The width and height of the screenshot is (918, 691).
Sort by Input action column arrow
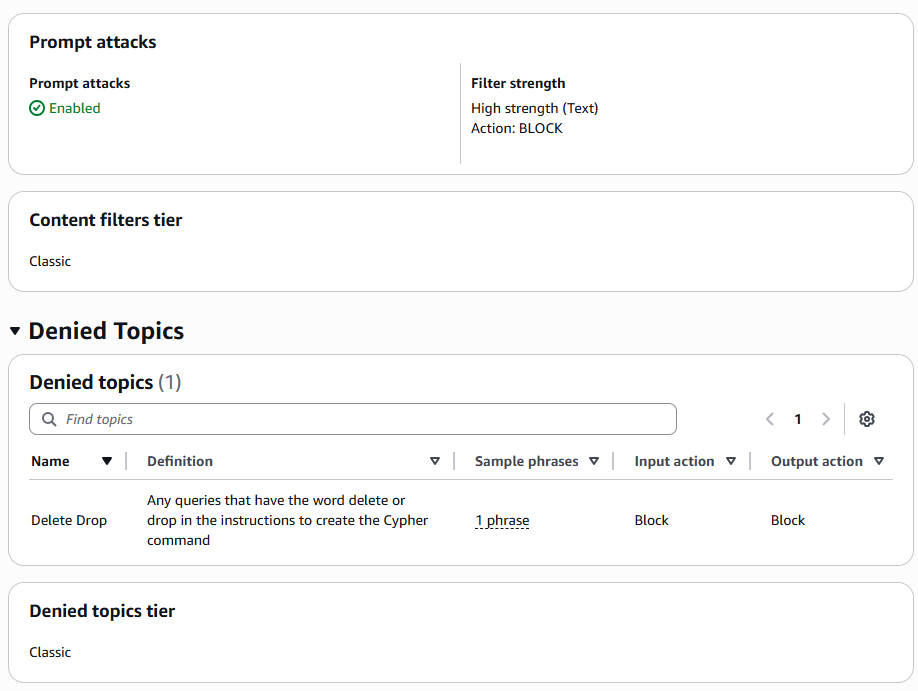[731, 461]
